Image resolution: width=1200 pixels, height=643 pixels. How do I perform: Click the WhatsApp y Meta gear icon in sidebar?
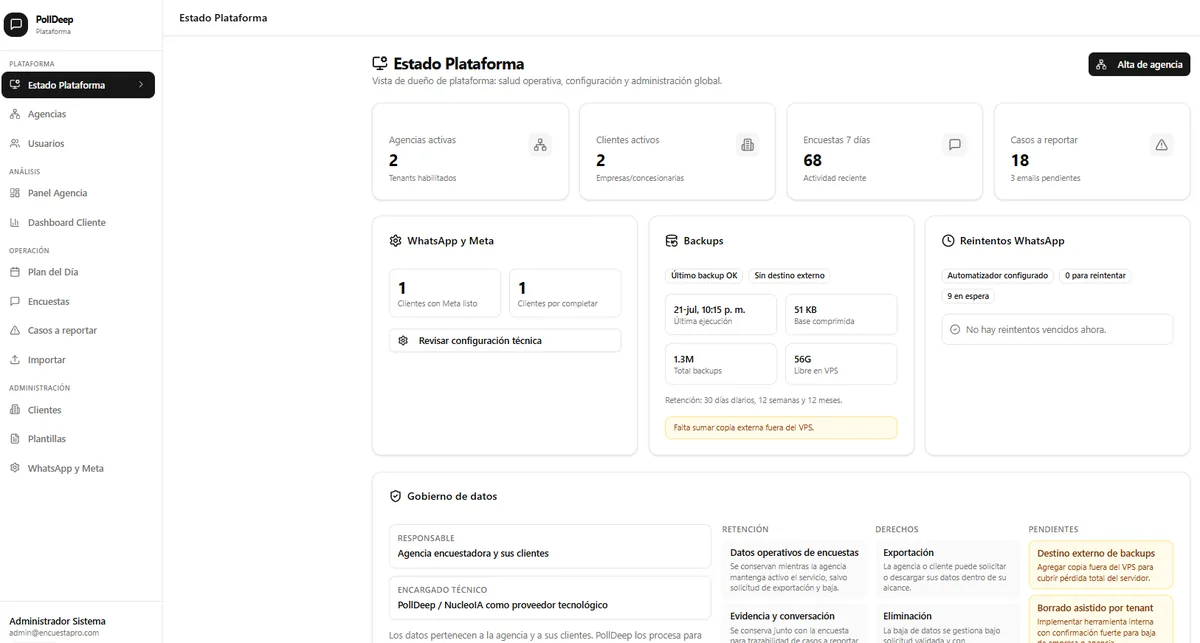point(15,468)
